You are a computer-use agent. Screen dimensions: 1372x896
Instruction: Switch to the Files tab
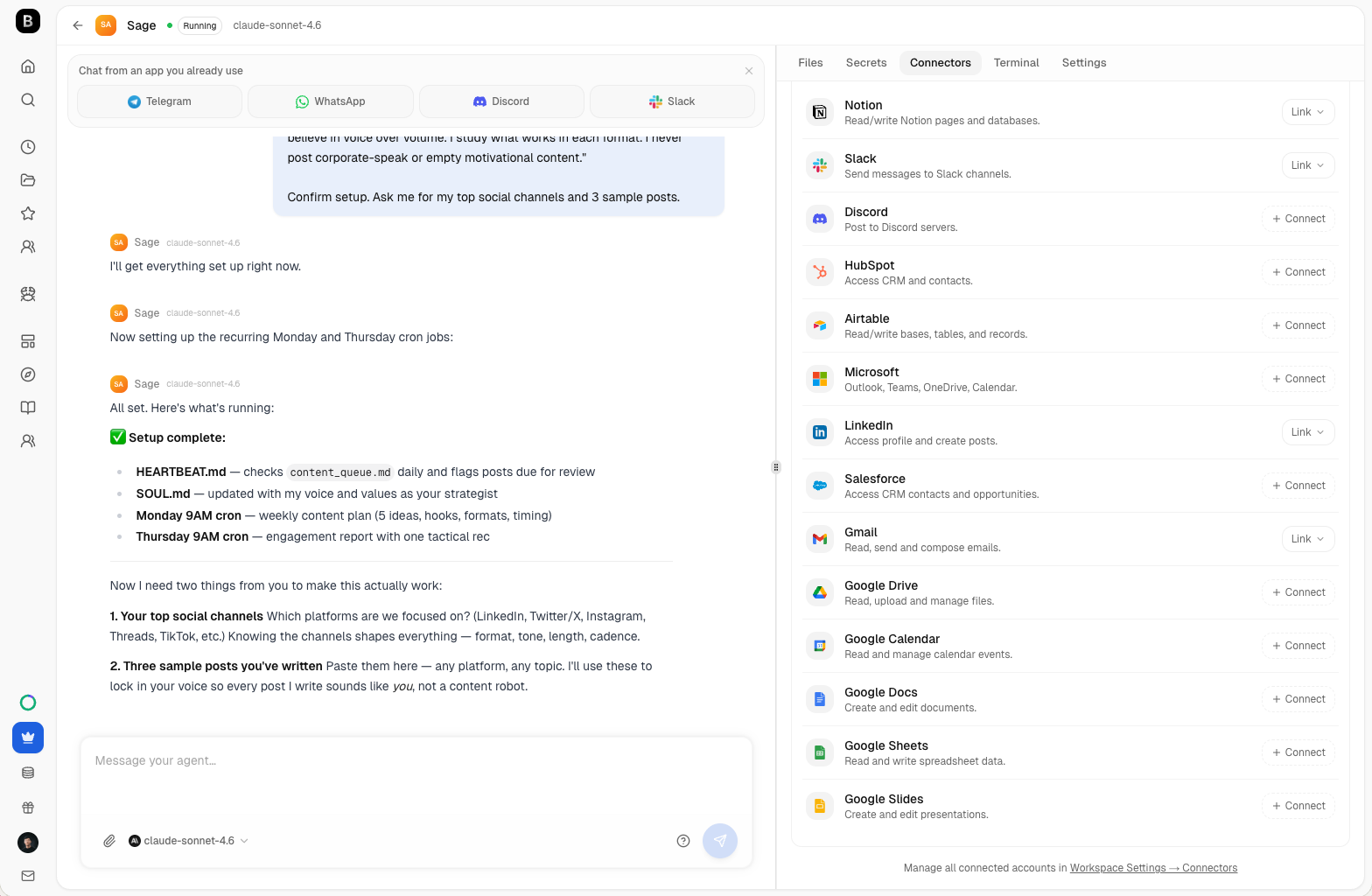click(810, 63)
